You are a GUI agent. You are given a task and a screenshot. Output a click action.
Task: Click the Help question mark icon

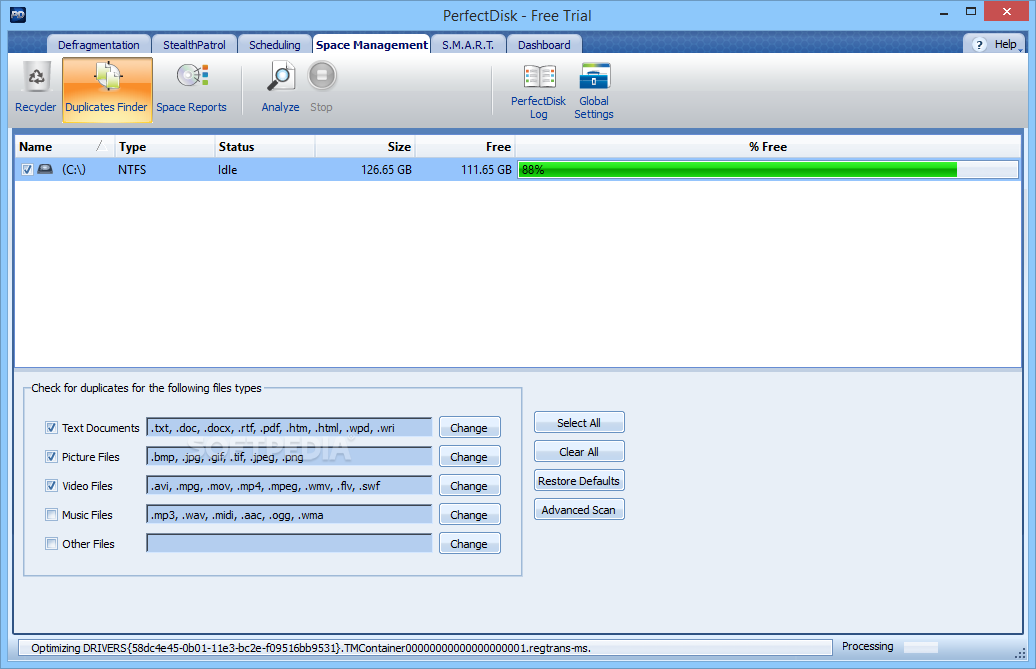click(979, 45)
